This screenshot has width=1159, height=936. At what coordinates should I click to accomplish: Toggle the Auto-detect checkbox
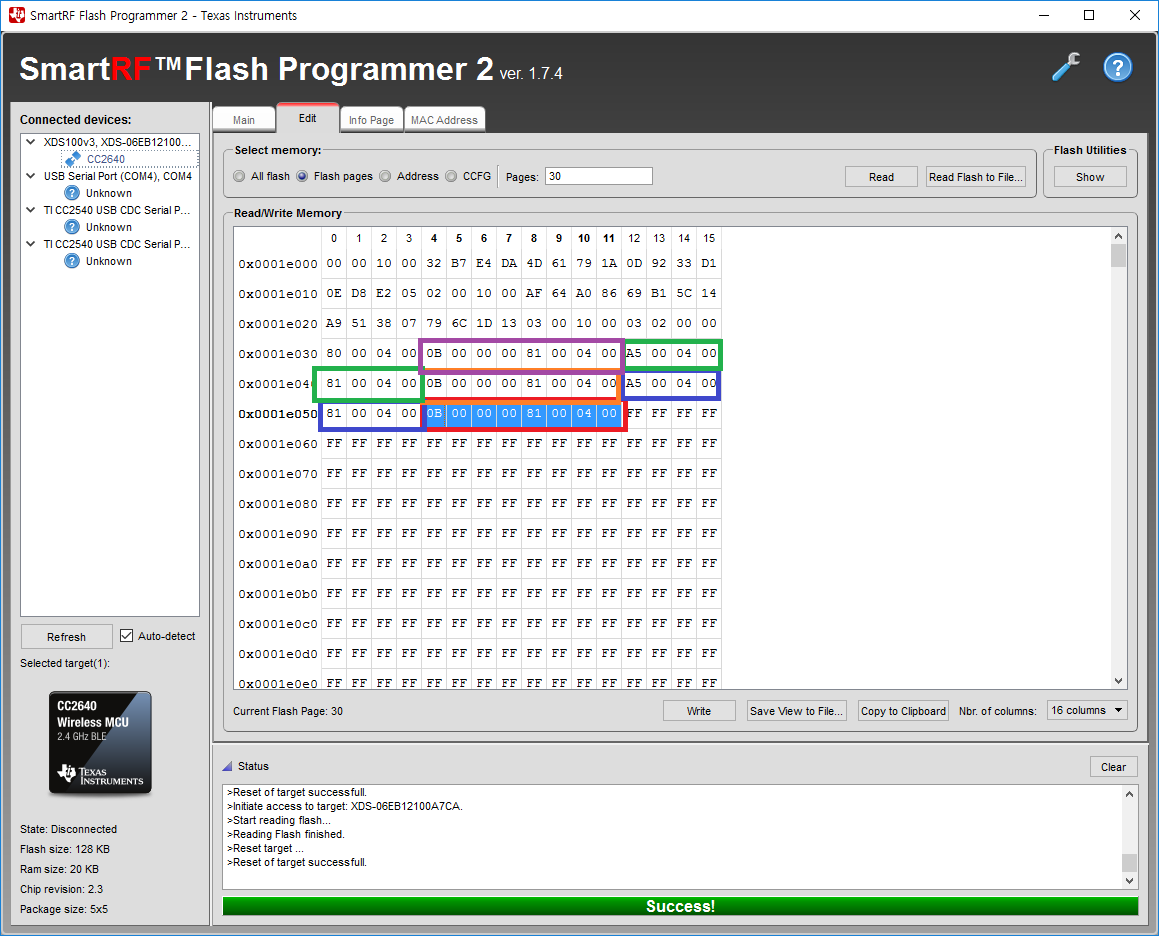point(126,636)
